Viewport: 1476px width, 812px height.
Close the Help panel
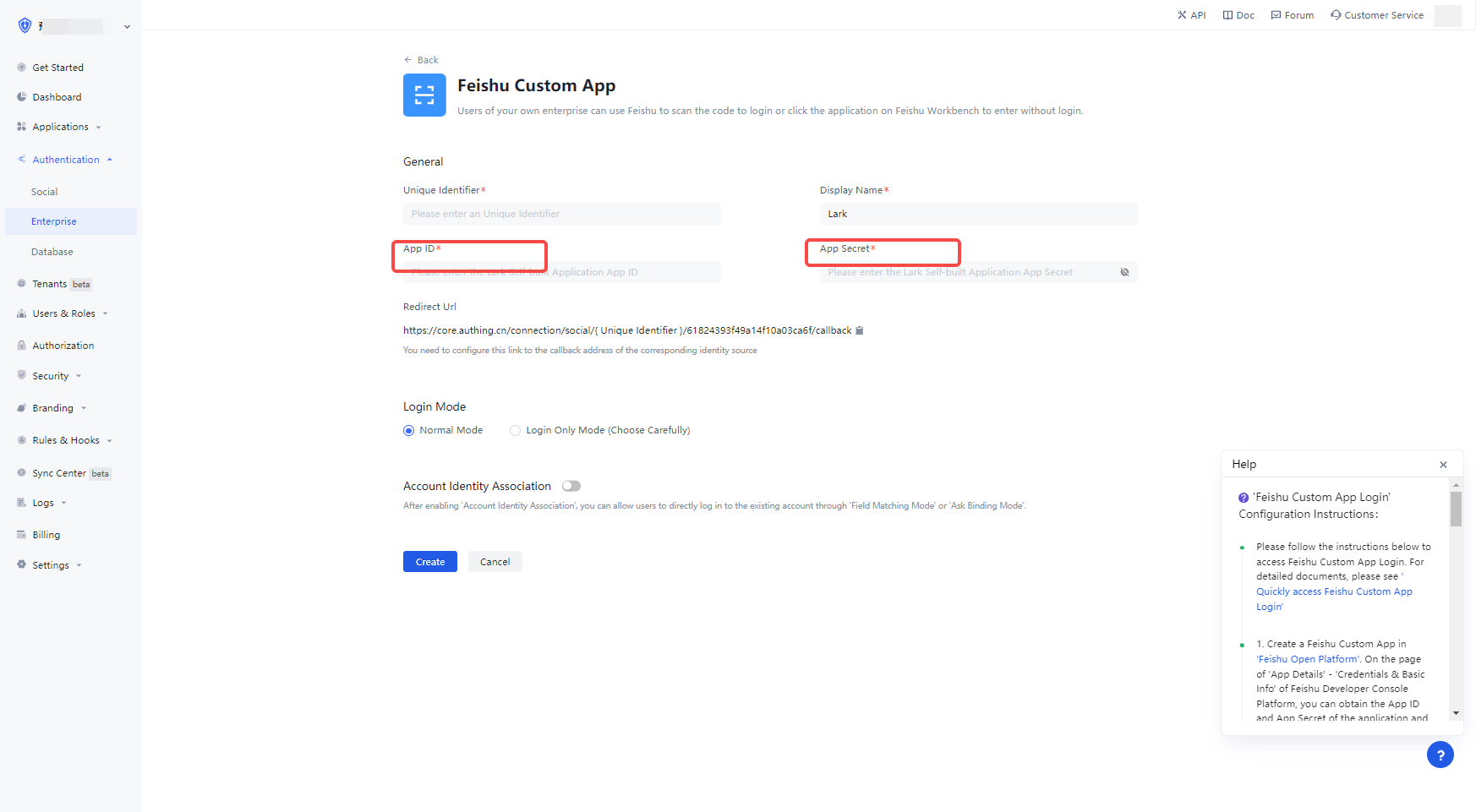1443,465
